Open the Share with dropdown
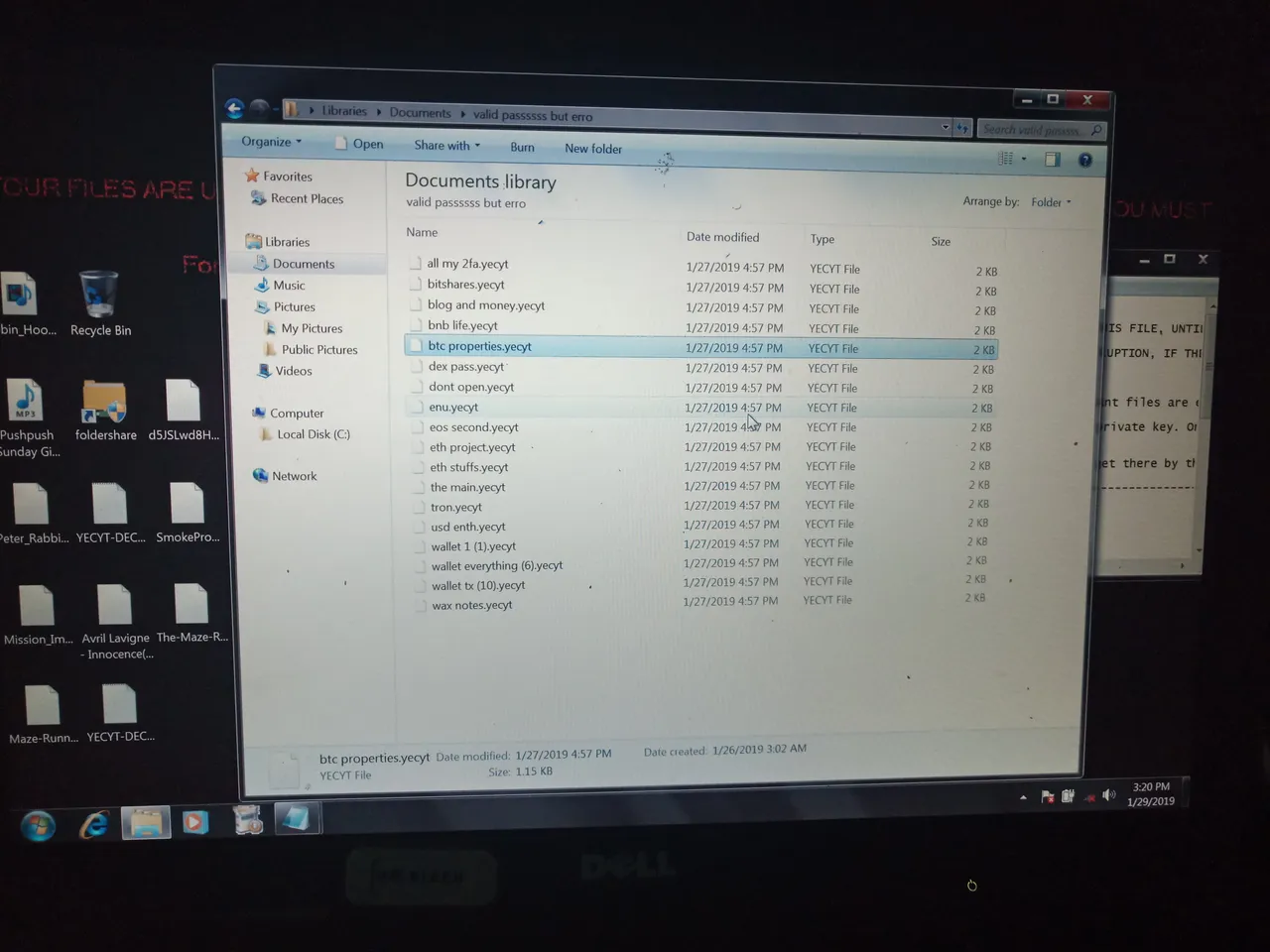Screen dimensions: 1270x952 click(446, 146)
